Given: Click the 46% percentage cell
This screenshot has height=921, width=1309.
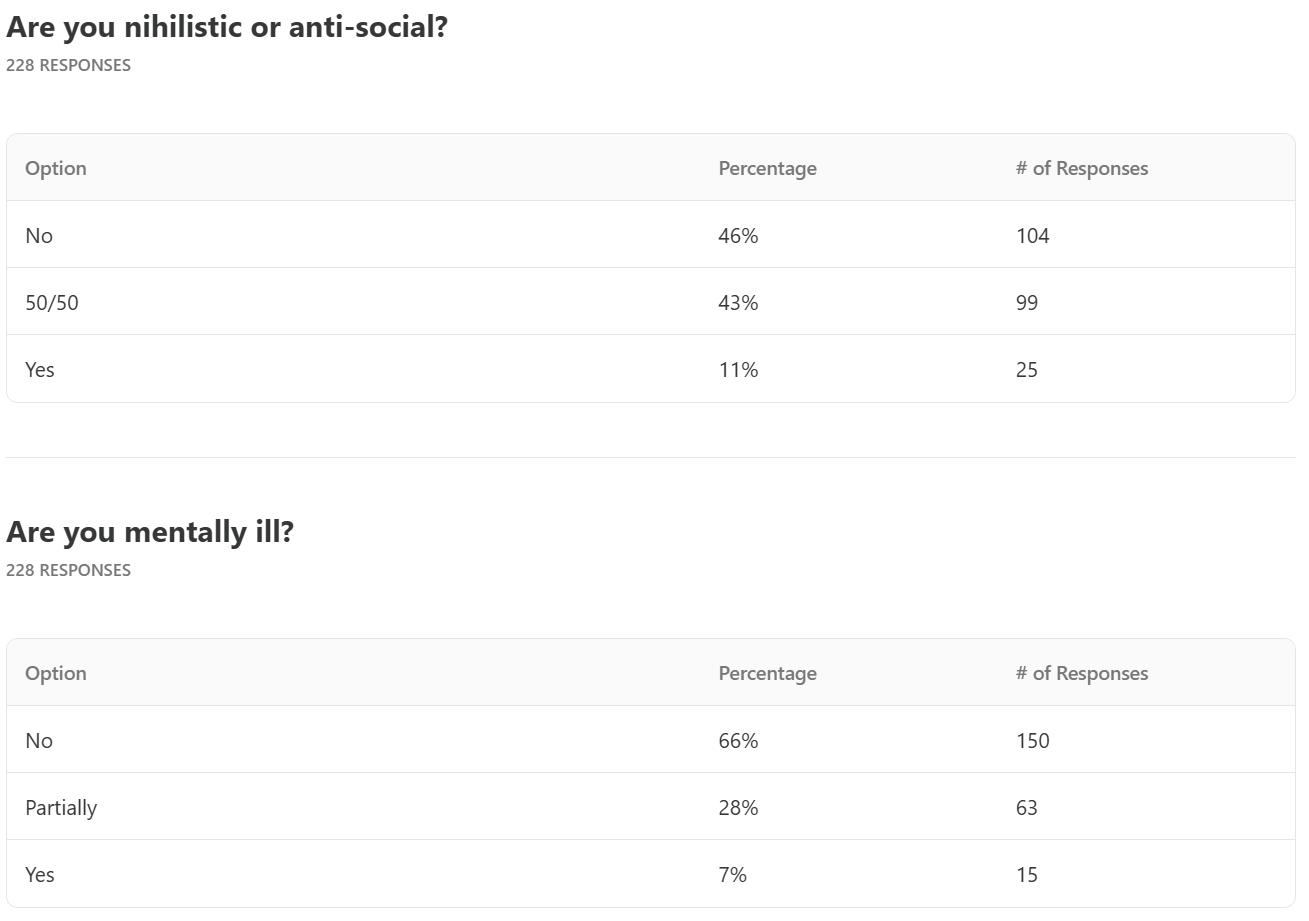Looking at the screenshot, I should click(738, 235).
